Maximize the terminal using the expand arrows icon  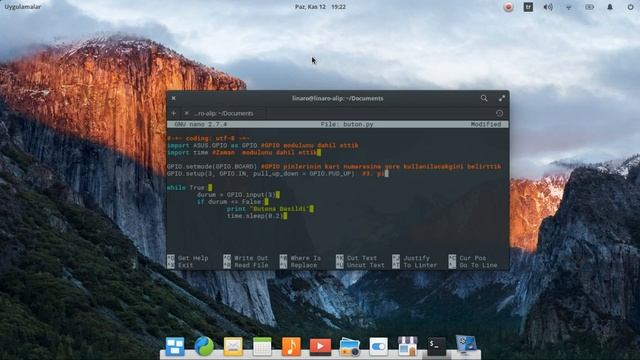pos(502,98)
